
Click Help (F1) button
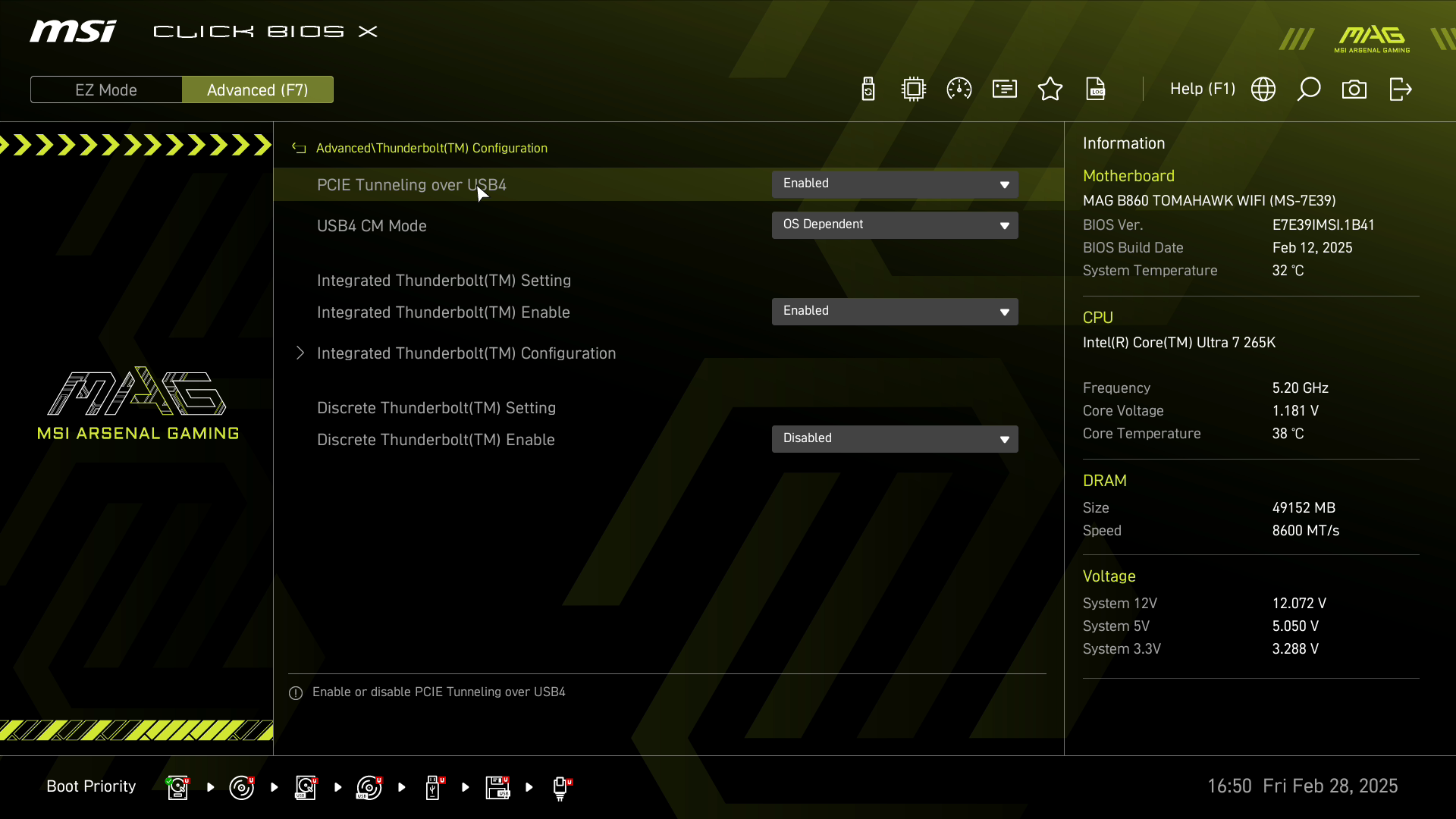tap(1202, 89)
